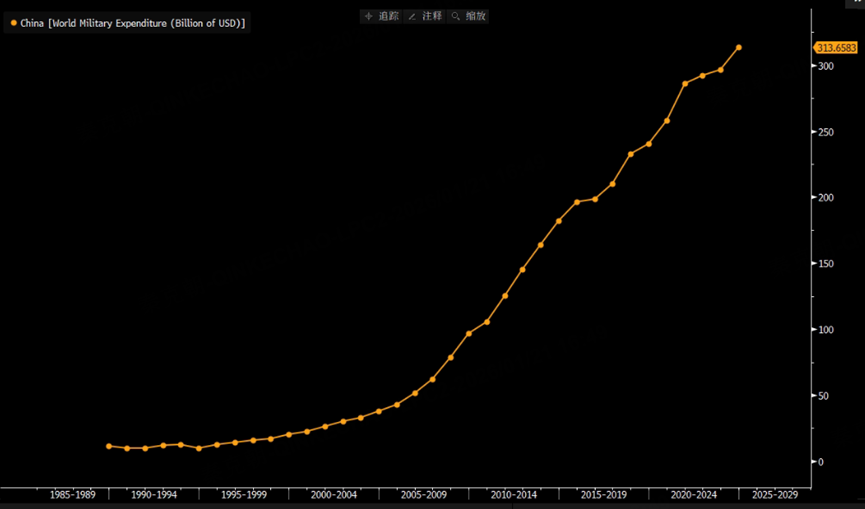Click the 1990-1994 x-axis label
Image resolution: width=865 pixels, height=509 pixels.
(154, 494)
